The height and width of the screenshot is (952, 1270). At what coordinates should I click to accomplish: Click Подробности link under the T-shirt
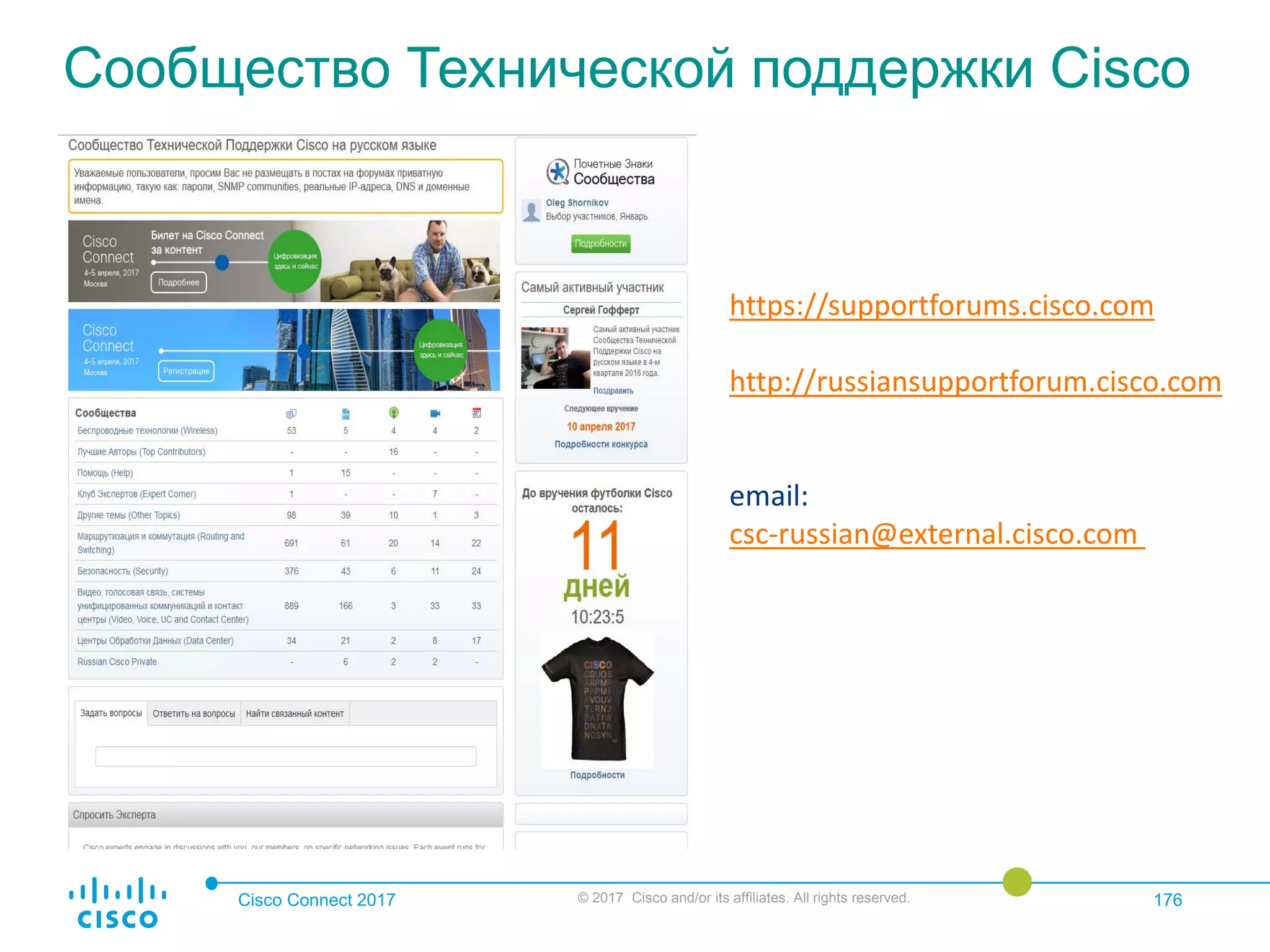(597, 775)
